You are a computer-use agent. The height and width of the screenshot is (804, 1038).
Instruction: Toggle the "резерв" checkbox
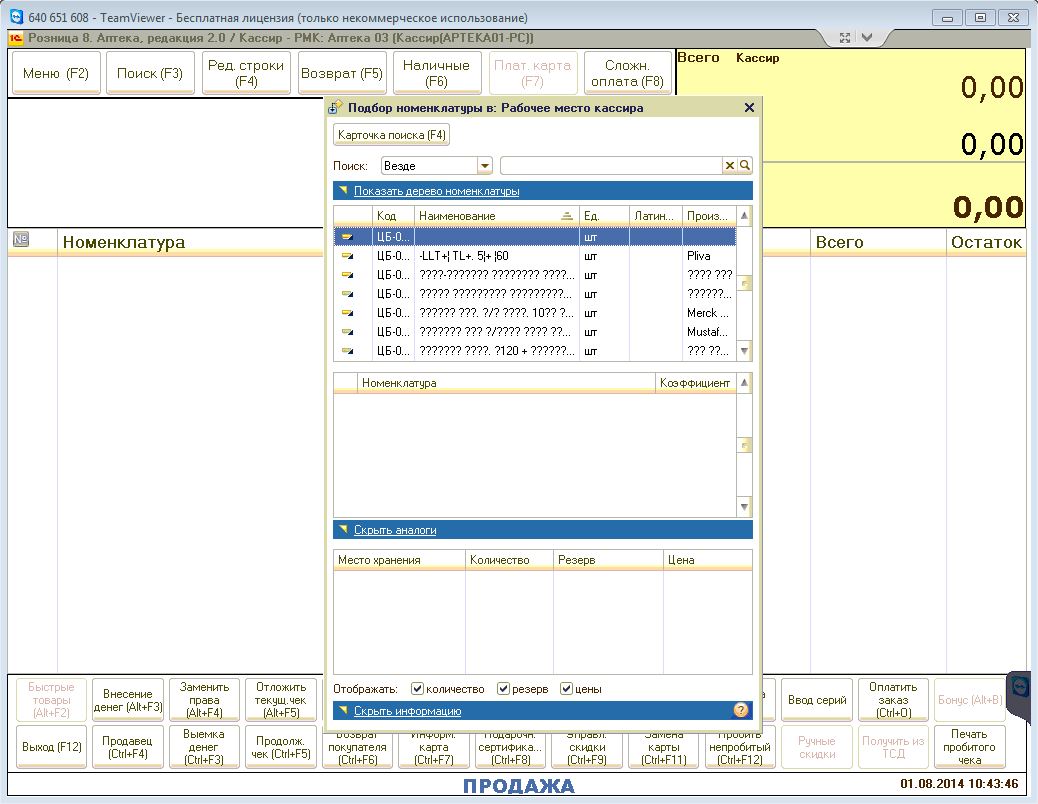coord(503,689)
